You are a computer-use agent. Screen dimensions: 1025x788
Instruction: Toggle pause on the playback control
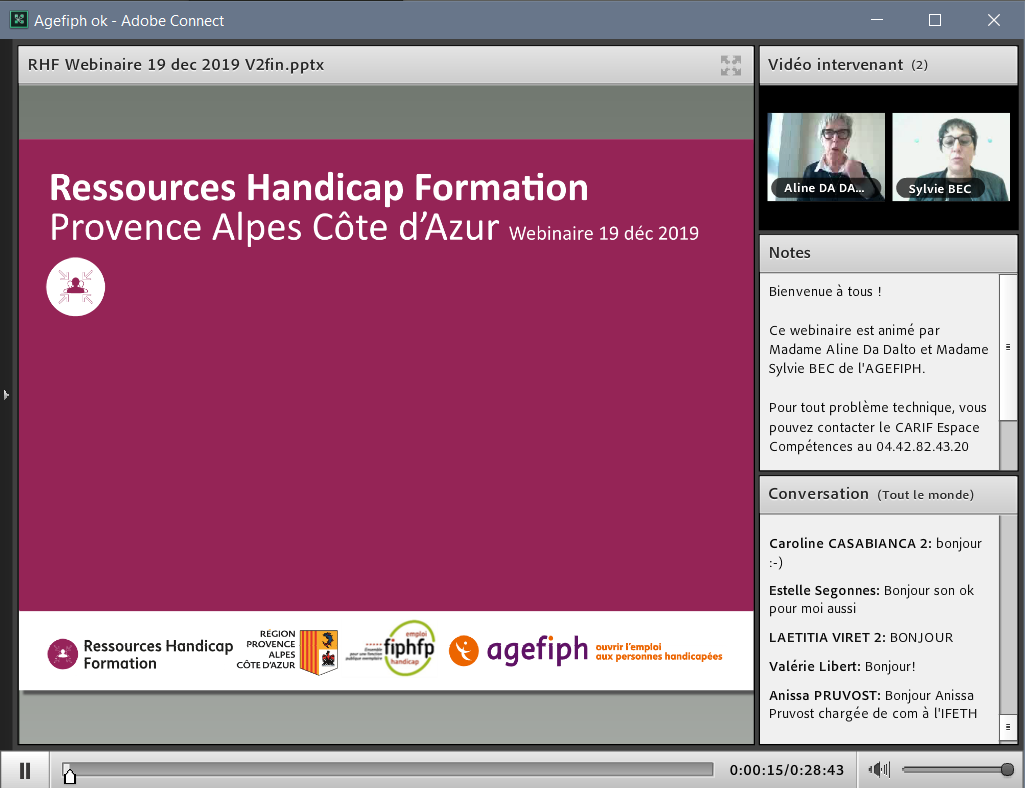pyautogui.click(x=24, y=769)
